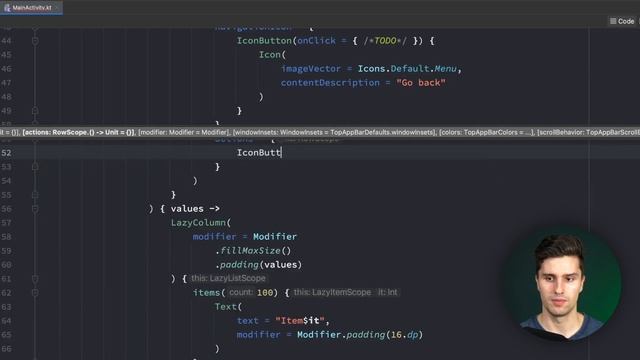This screenshot has height=360, width=640.
Task: Collapse the items block fold at line 62
Action: (35, 293)
